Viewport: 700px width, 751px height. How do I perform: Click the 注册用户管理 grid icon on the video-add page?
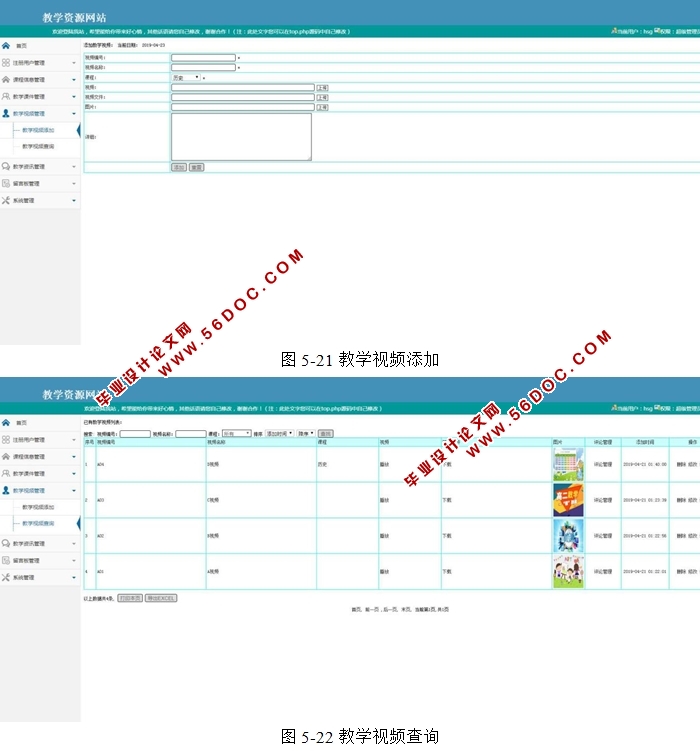[x=6, y=63]
